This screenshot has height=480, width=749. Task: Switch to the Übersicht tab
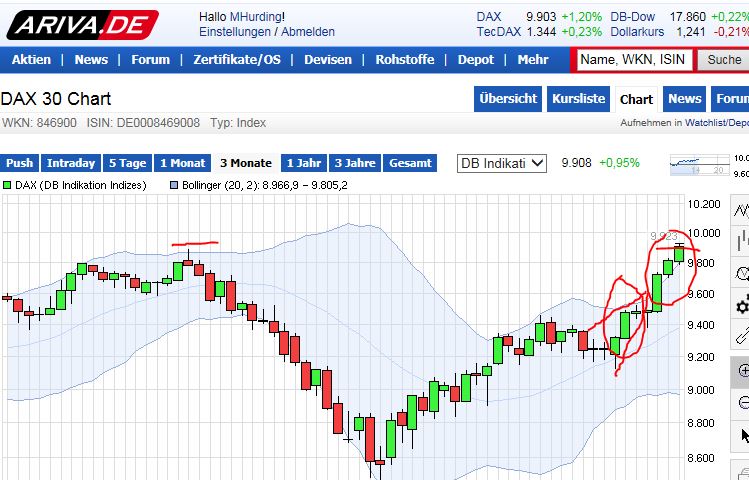pos(508,99)
